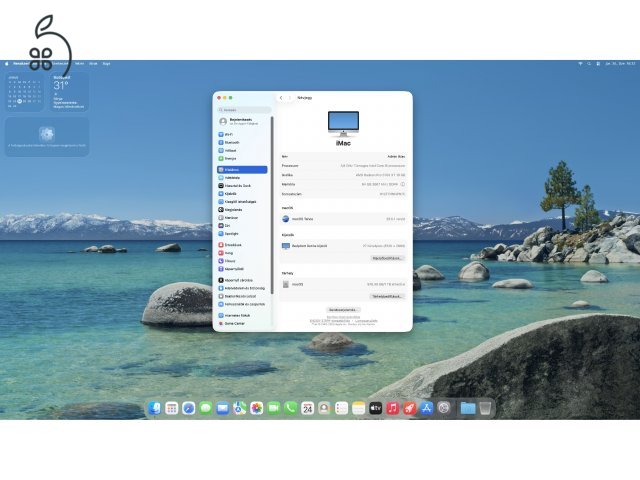Image resolution: width=640 pixels, height=480 pixels.
Task: Open Spotlight settings in the sidebar
Action: pos(242,233)
